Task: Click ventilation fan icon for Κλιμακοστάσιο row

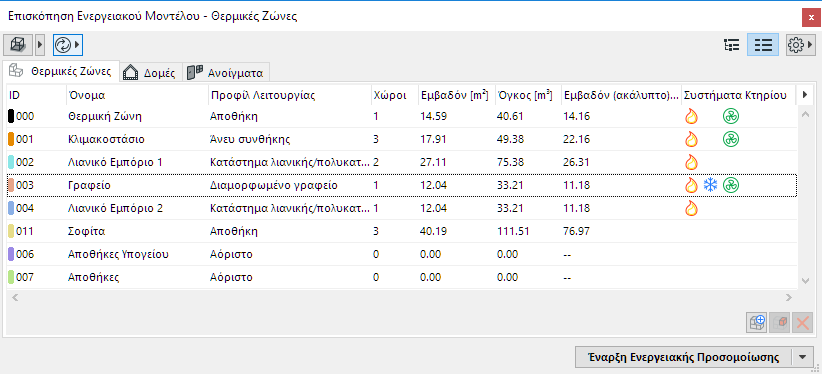Action: tap(730, 139)
